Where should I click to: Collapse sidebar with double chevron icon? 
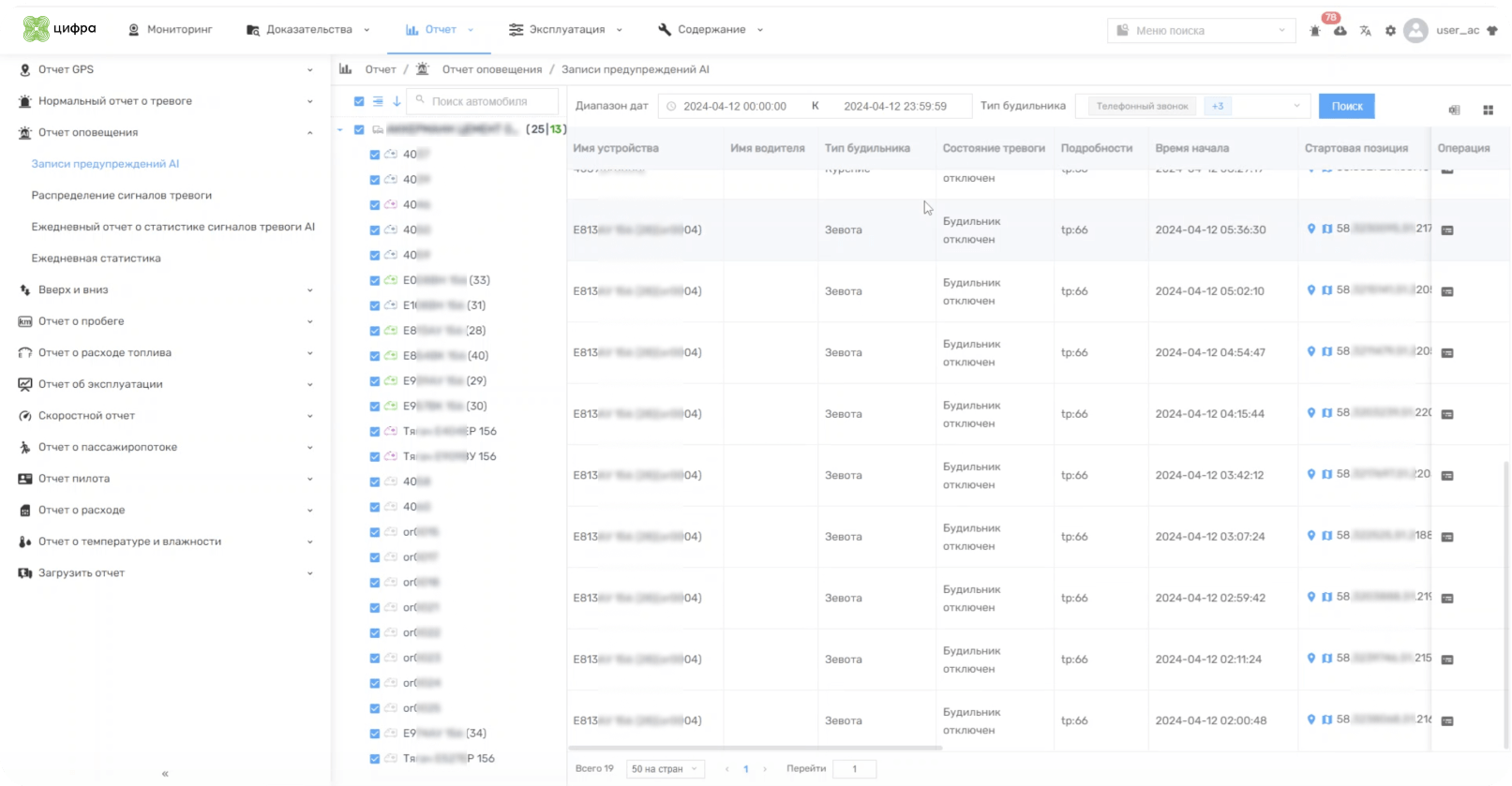[165, 774]
